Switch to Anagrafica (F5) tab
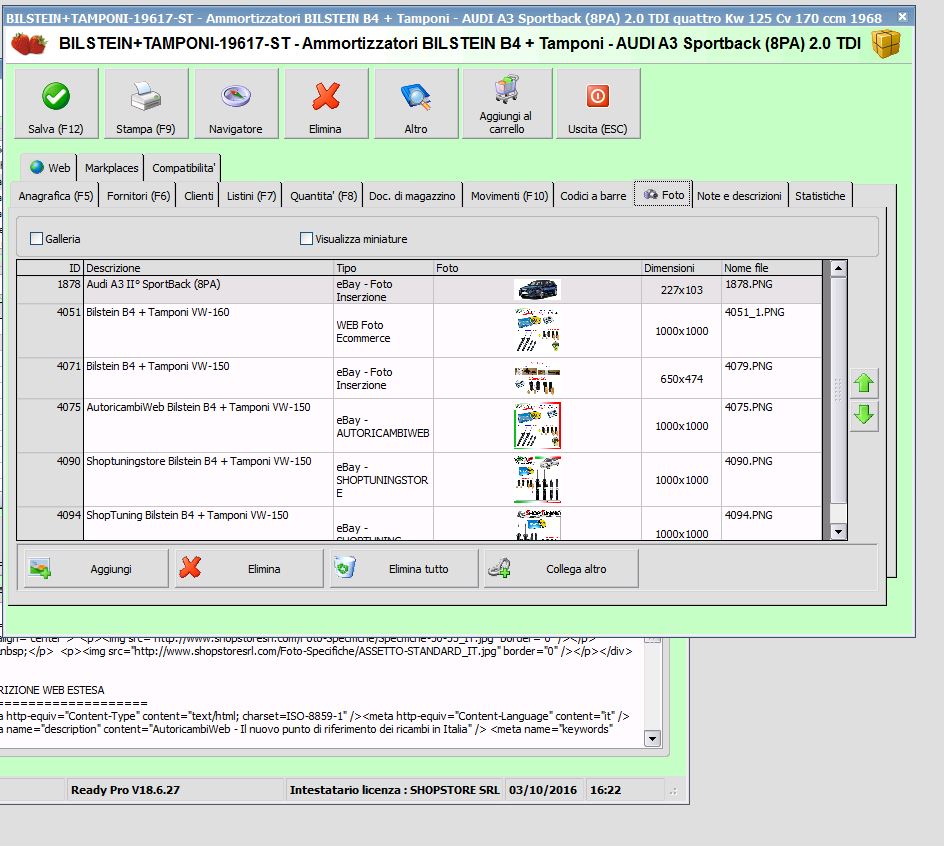 click(55, 196)
